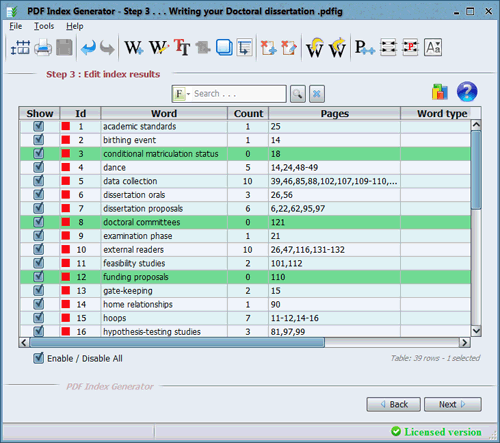Viewport: 500px width, 443px height.
Task: Click pages cell '6,22,62,95,97'
Action: pos(335,208)
